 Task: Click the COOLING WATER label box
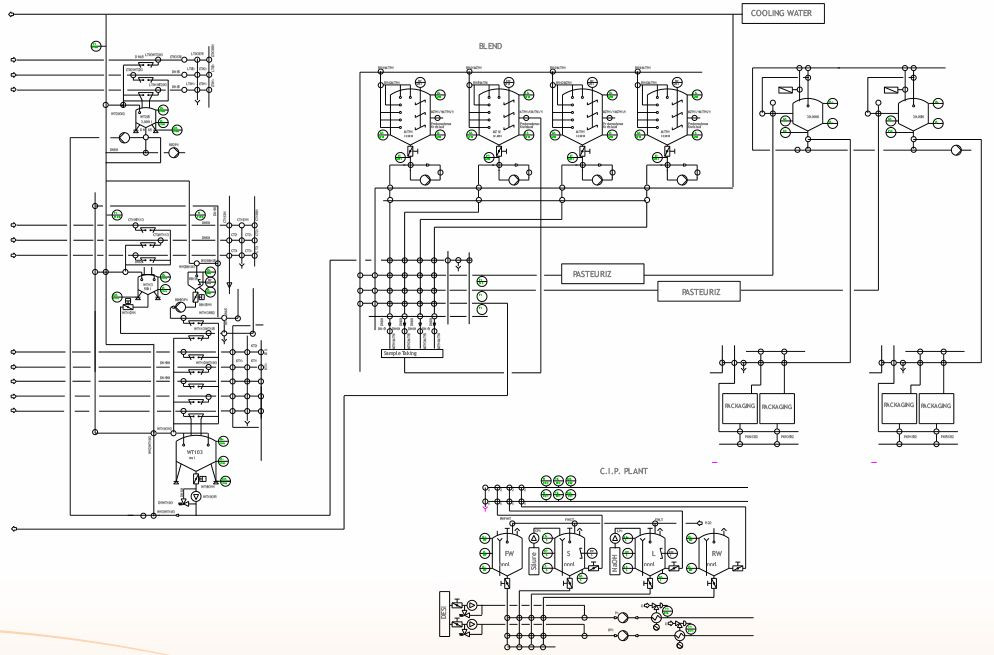(x=783, y=13)
